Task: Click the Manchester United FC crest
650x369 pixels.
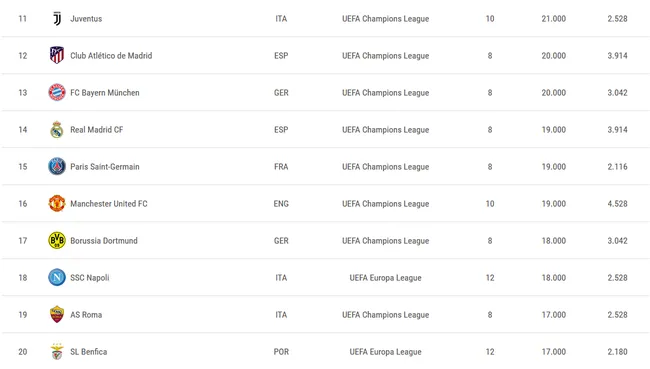Action: [57, 204]
